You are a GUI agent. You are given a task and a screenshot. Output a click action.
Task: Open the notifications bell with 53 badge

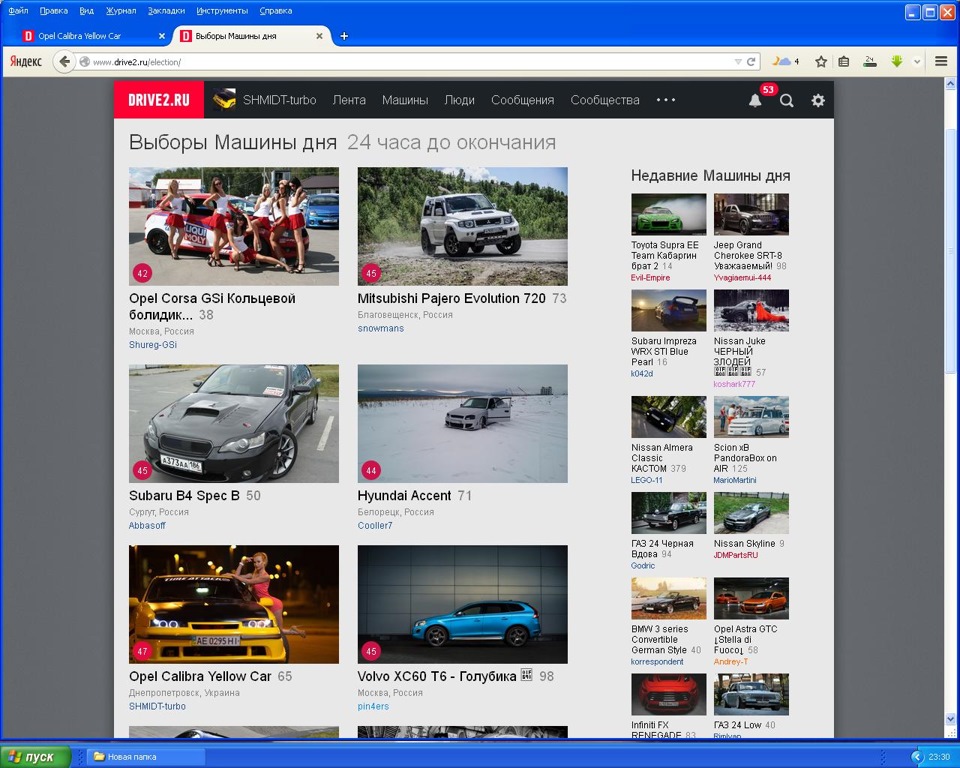(x=755, y=100)
